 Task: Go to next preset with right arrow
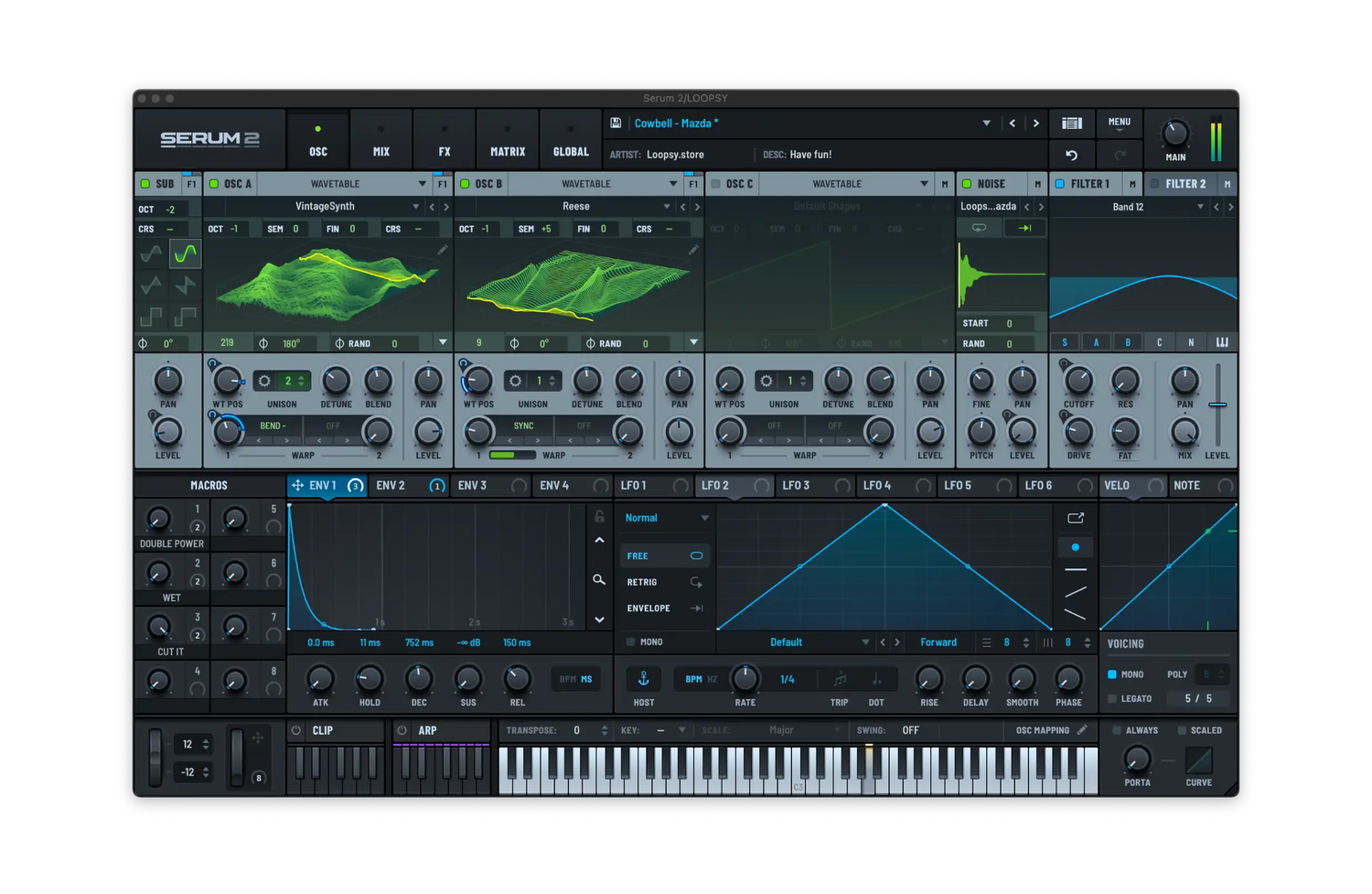point(1035,124)
